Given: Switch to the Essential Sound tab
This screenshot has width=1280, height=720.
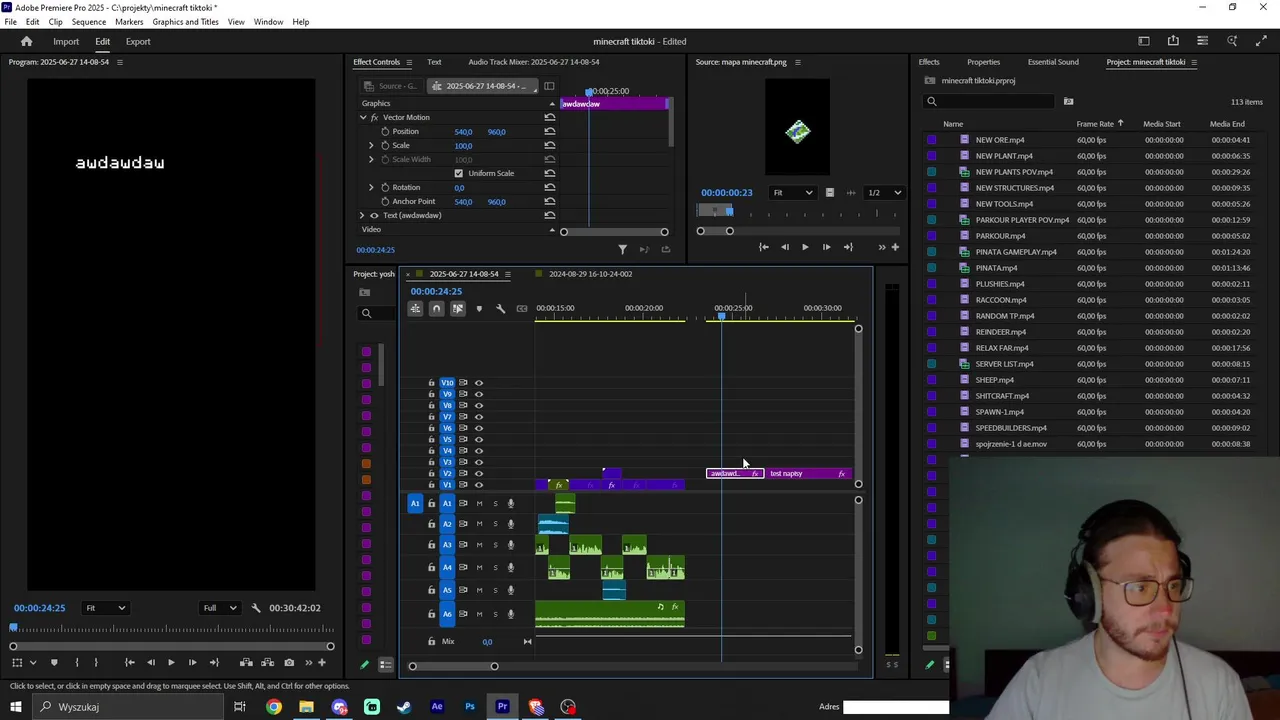Looking at the screenshot, I should point(1053,62).
